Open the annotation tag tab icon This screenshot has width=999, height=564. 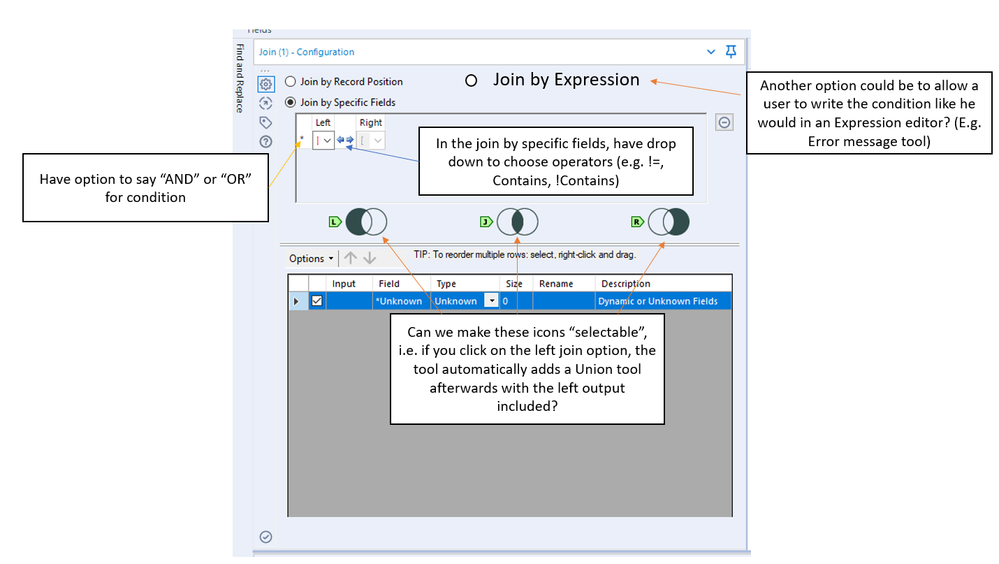pyautogui.click(x=266, y=122)
